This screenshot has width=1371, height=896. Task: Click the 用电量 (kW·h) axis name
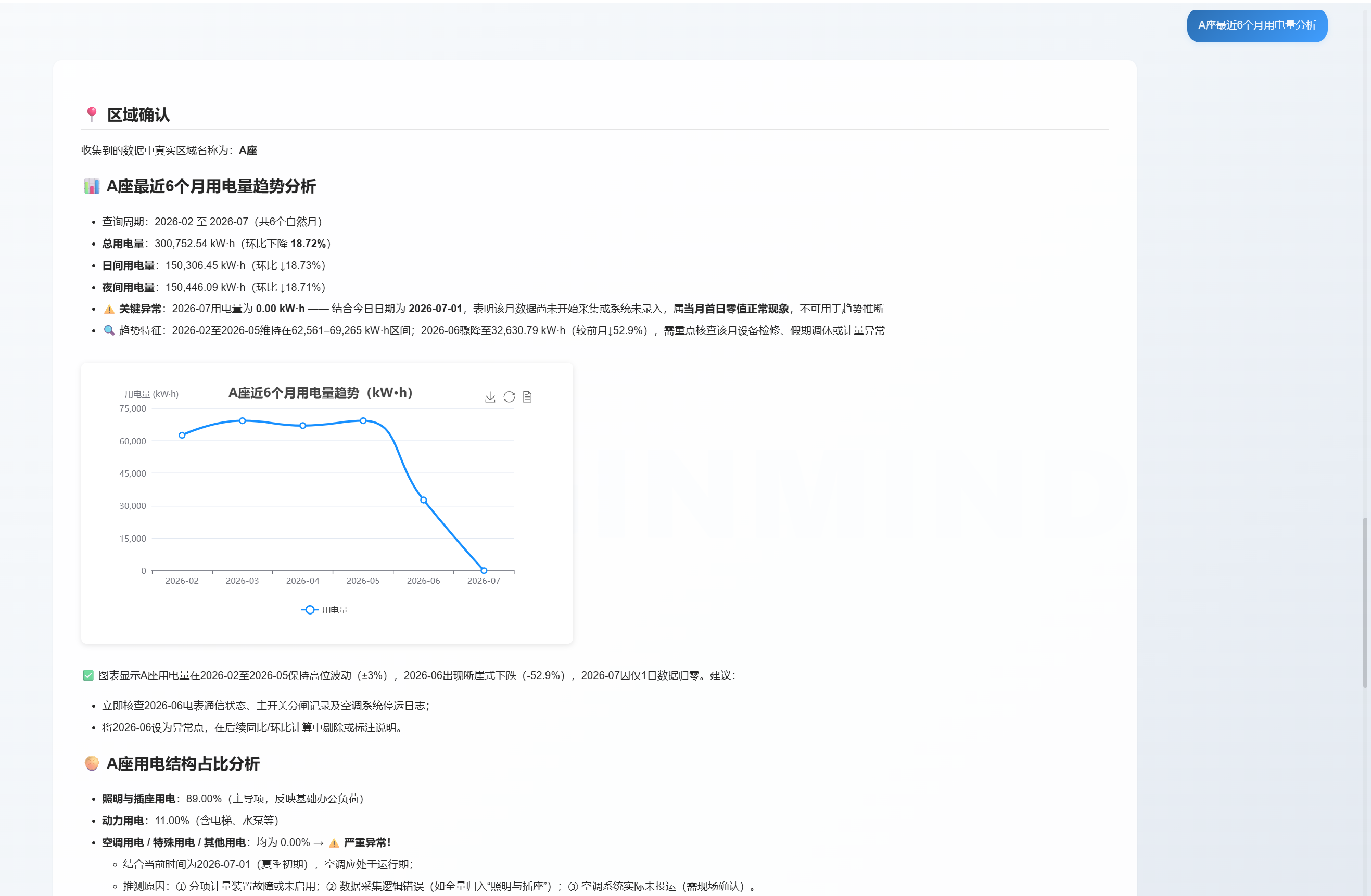point(151,394)
